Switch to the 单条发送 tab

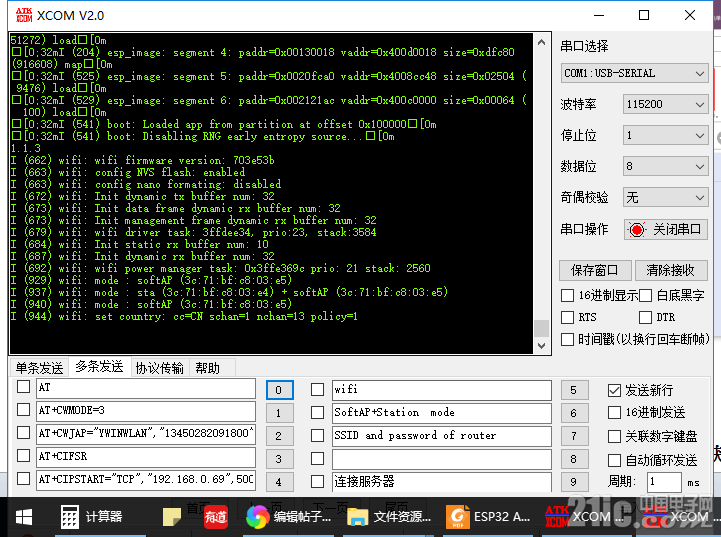(40, 368)
